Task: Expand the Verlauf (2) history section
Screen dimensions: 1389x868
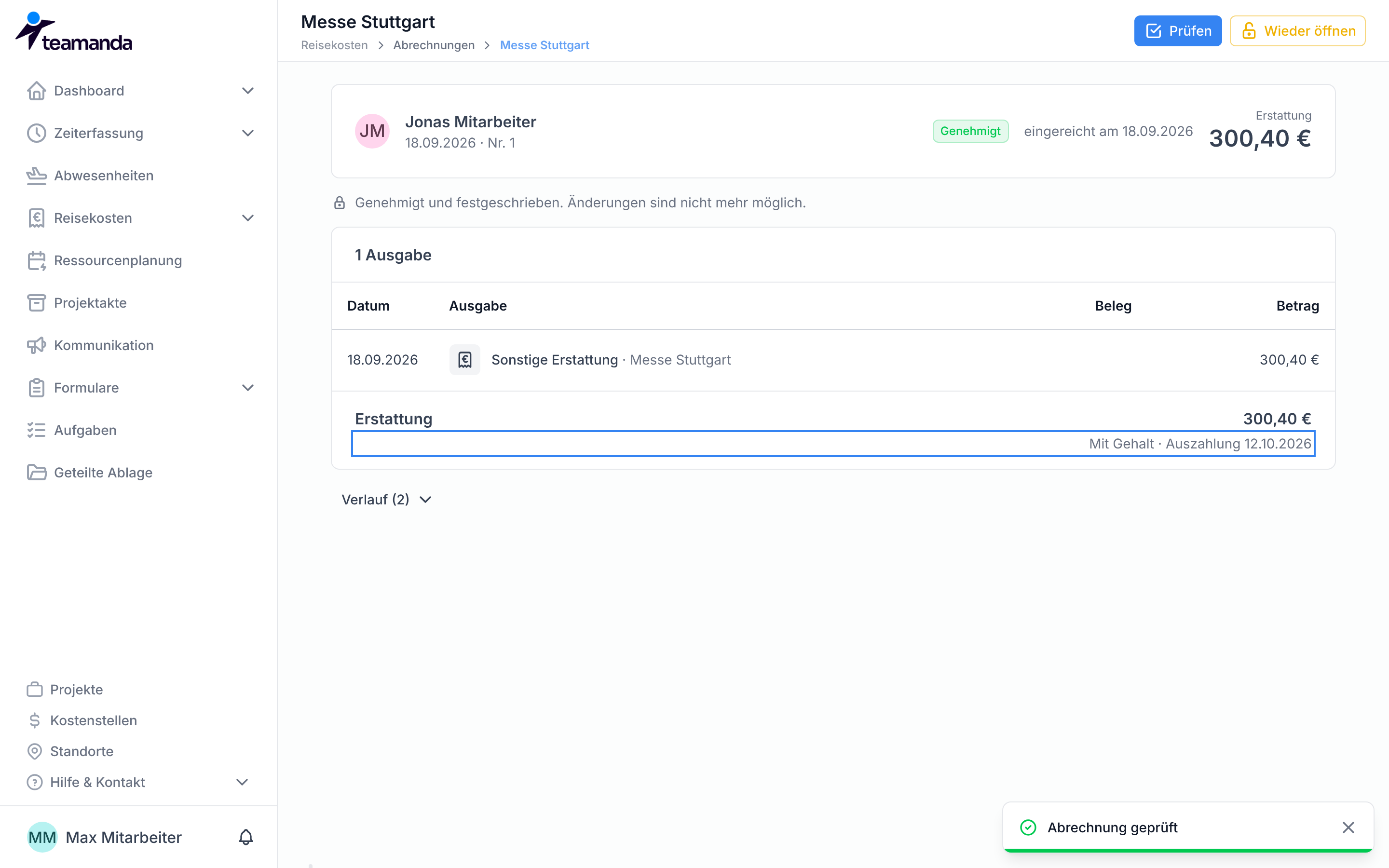Action: 387,500
